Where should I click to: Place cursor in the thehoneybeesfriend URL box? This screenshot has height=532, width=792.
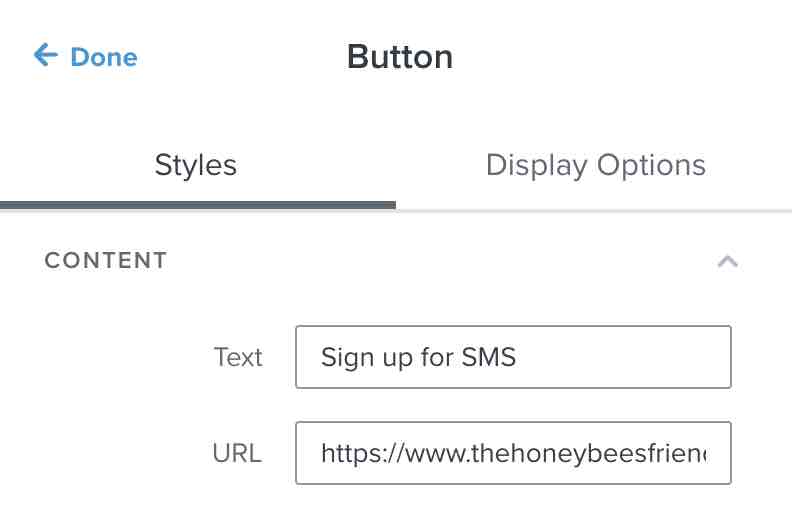coord(513,453)
